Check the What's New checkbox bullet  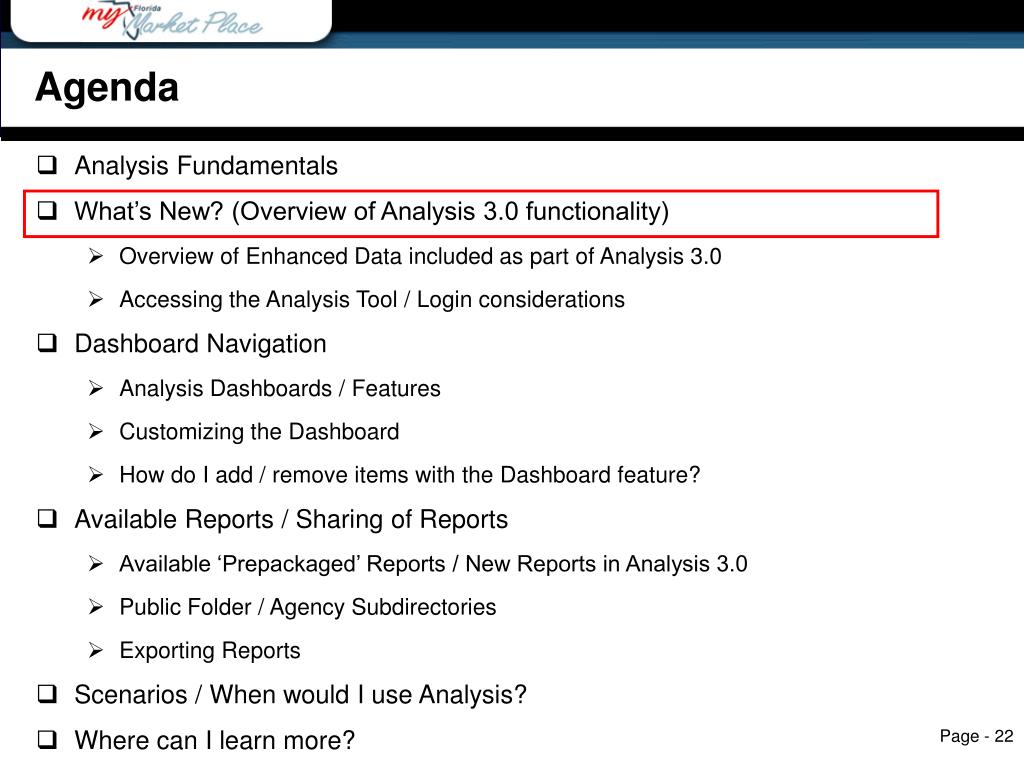(x=47, y=210)
